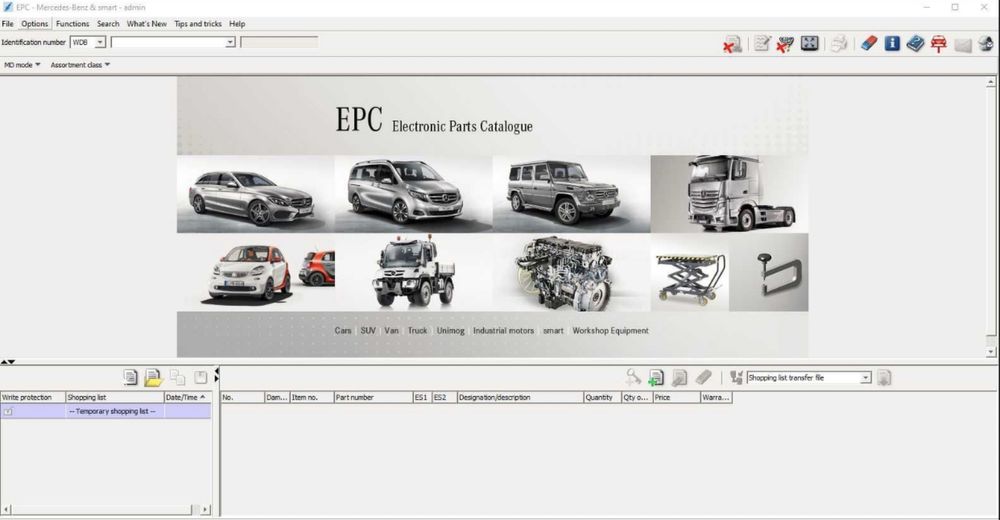1000x520 pixels.
Task: Open the blue information icon
Action: point(892,43)
